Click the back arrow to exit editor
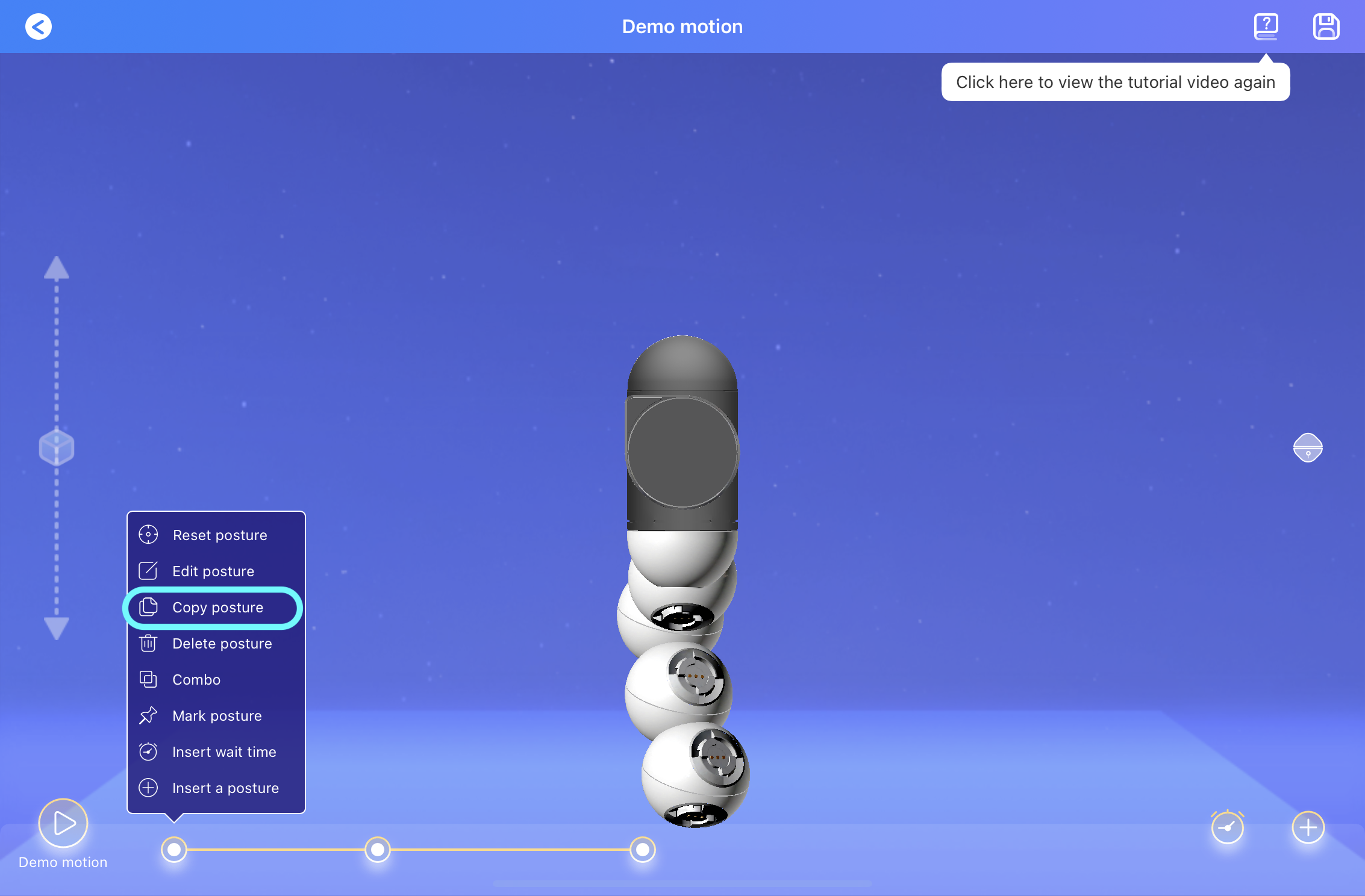The height and width of the screenshot is (896, 1365). (x=38, y=26)
